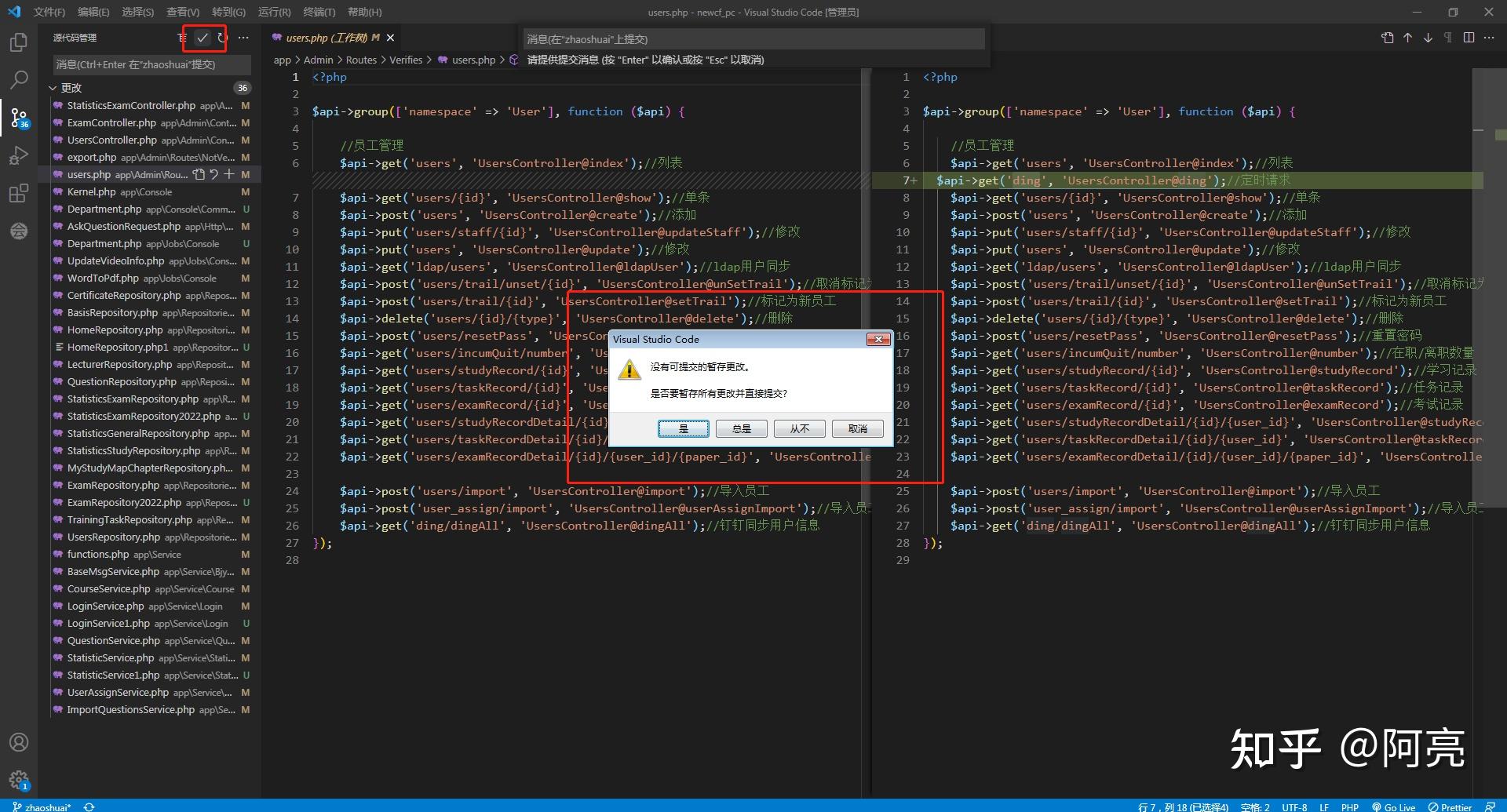Open the Source Control more actions menu
Image resolution: width=1507 pixels, height=812 pixels.
[243, 37]
